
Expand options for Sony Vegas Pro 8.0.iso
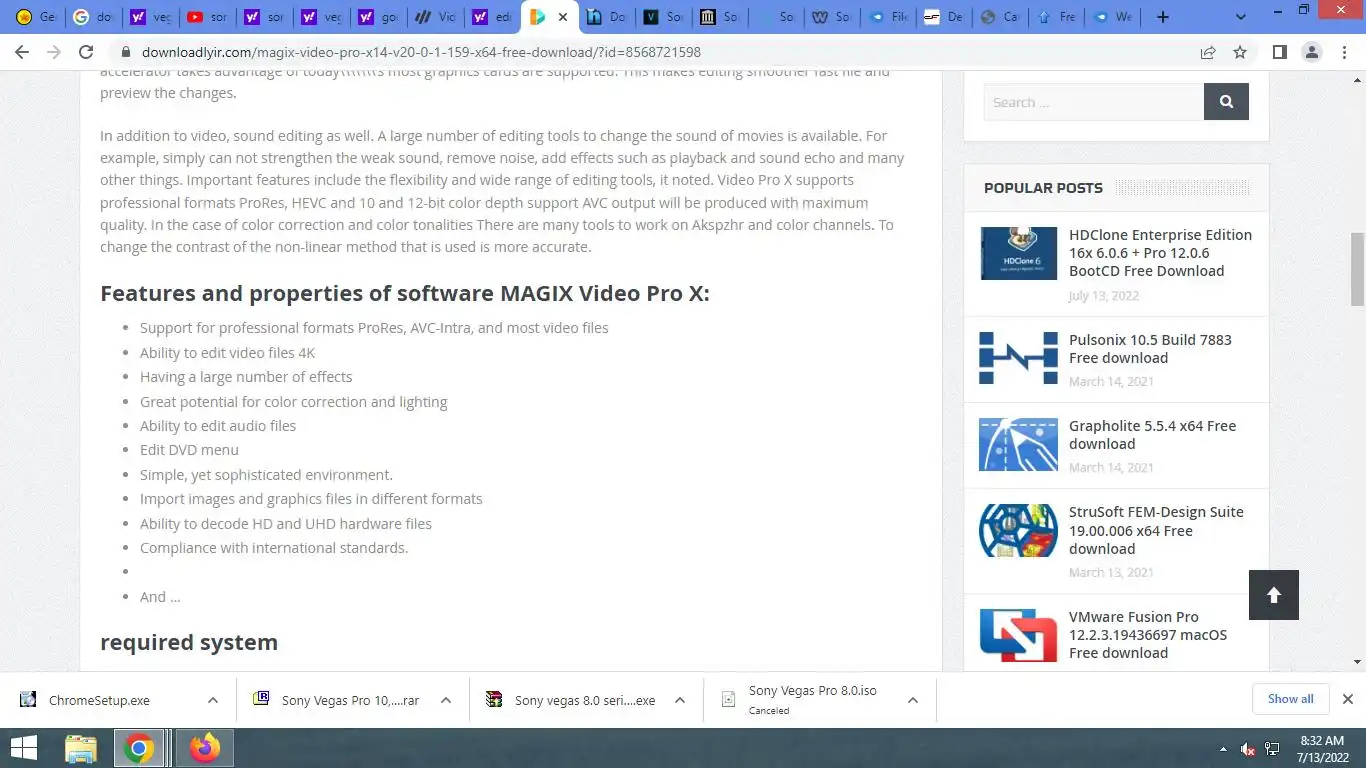913,700
